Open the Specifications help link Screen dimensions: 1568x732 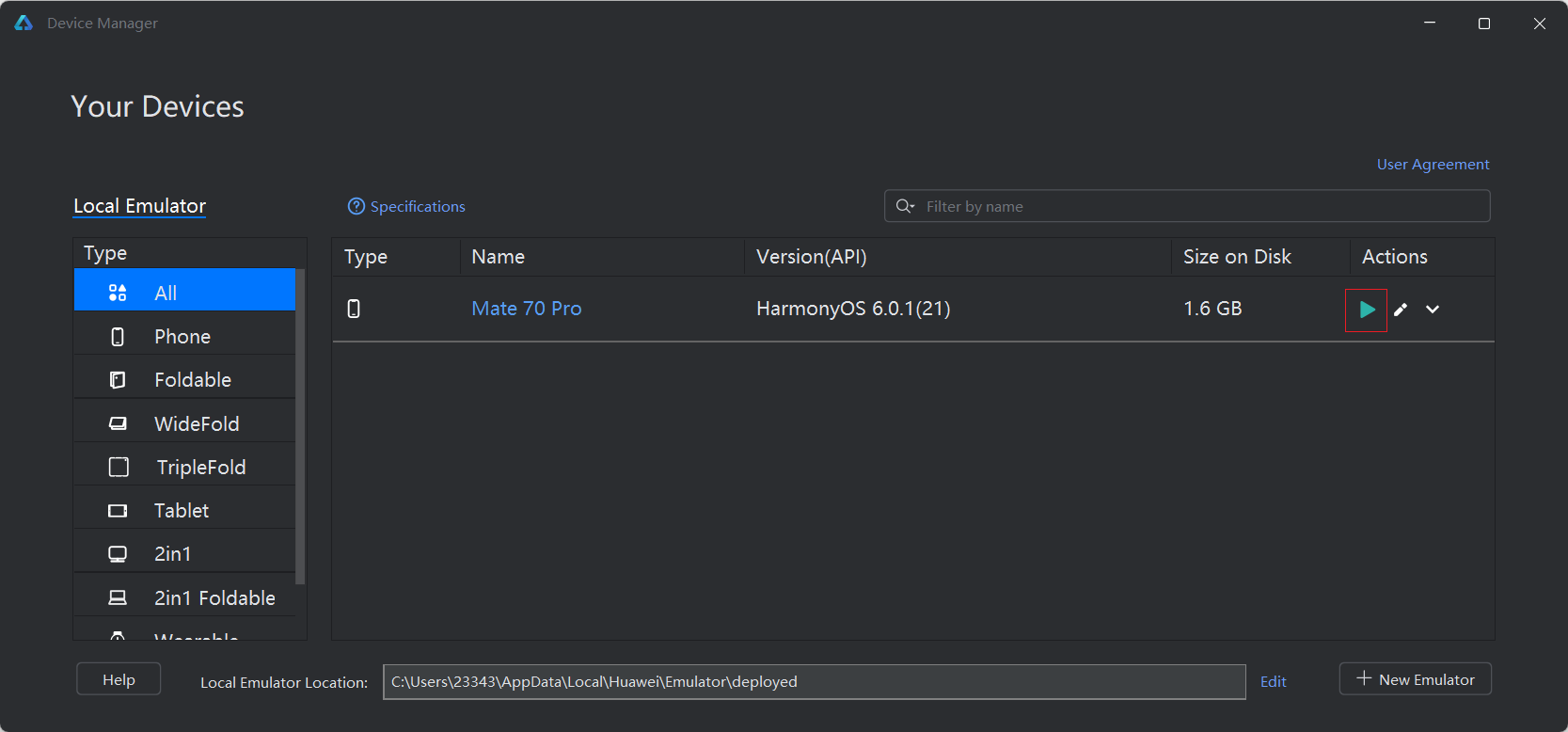(x=418, y=206)
